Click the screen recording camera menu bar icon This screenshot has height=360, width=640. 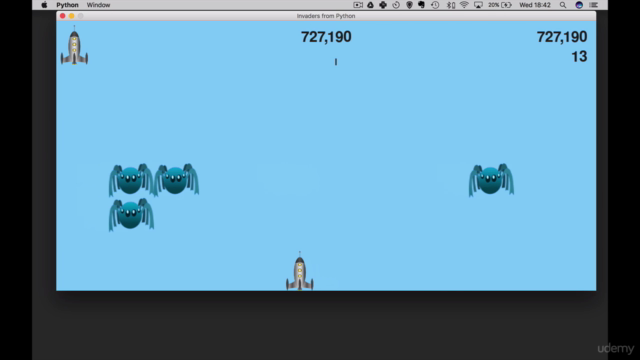(358, 5)
